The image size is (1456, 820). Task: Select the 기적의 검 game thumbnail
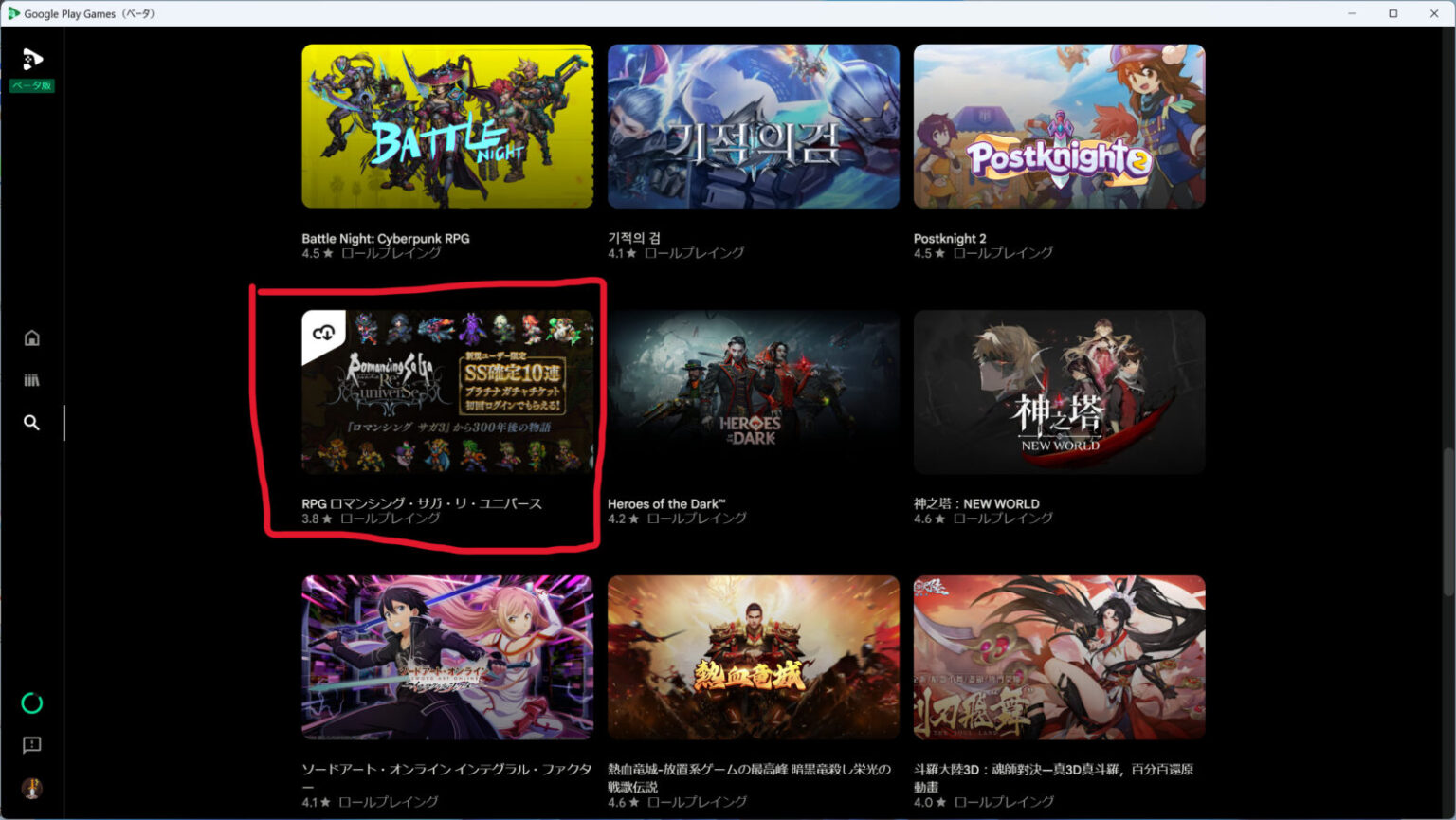(753, 125)
